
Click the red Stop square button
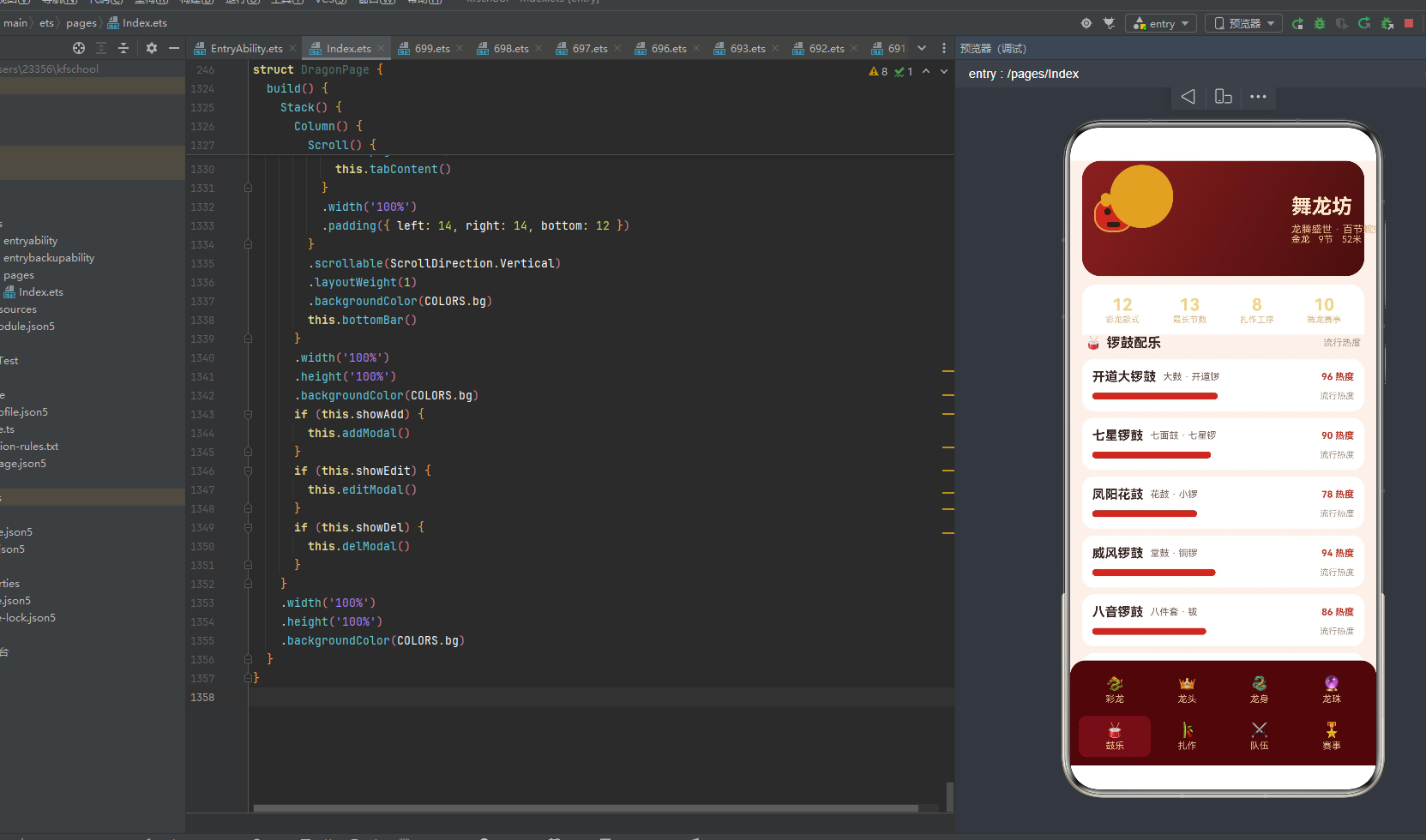tap(1409, 23)
